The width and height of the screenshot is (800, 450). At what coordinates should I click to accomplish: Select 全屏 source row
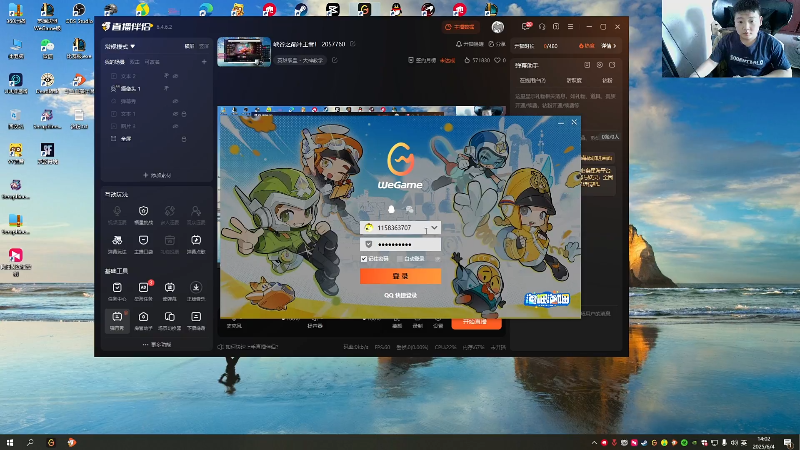click(157, 139)
